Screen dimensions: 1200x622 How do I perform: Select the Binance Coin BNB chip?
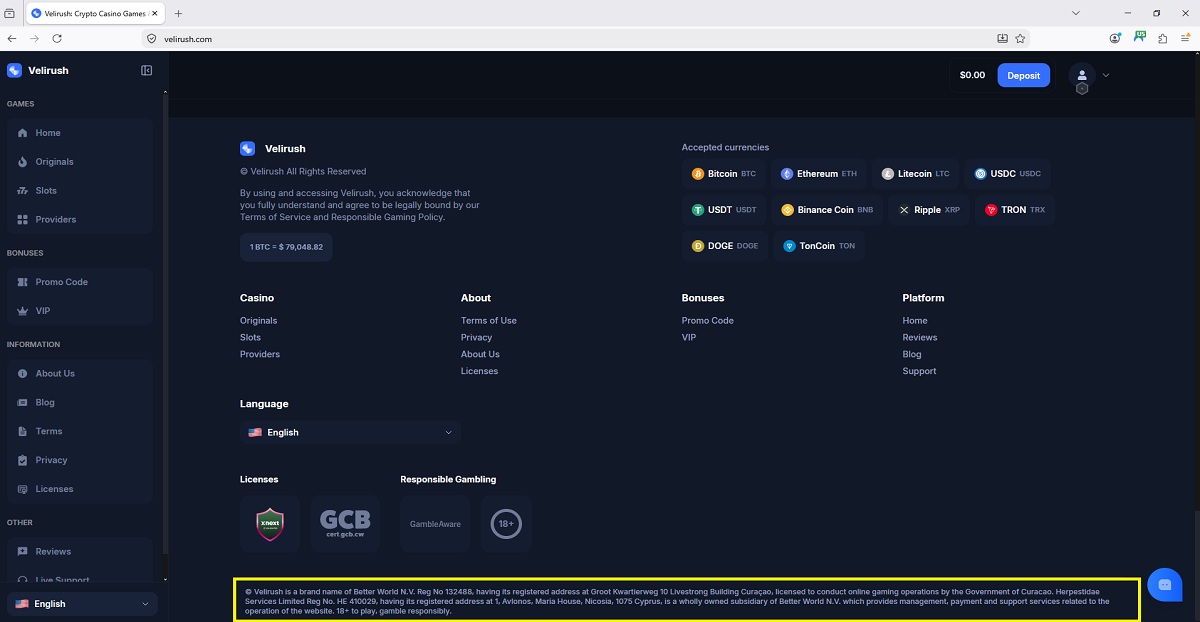(x=828, y=210)
